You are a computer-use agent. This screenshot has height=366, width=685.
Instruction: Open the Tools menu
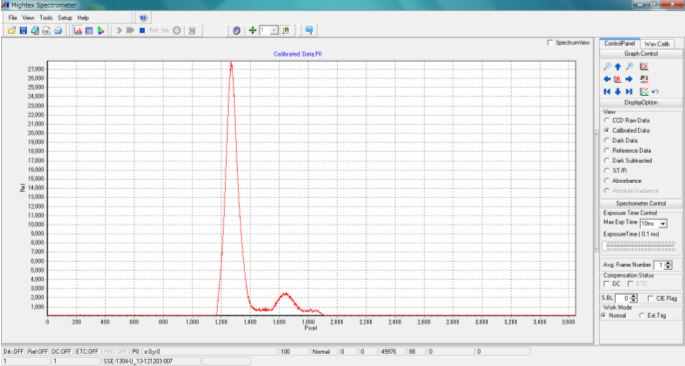(46, 18)
